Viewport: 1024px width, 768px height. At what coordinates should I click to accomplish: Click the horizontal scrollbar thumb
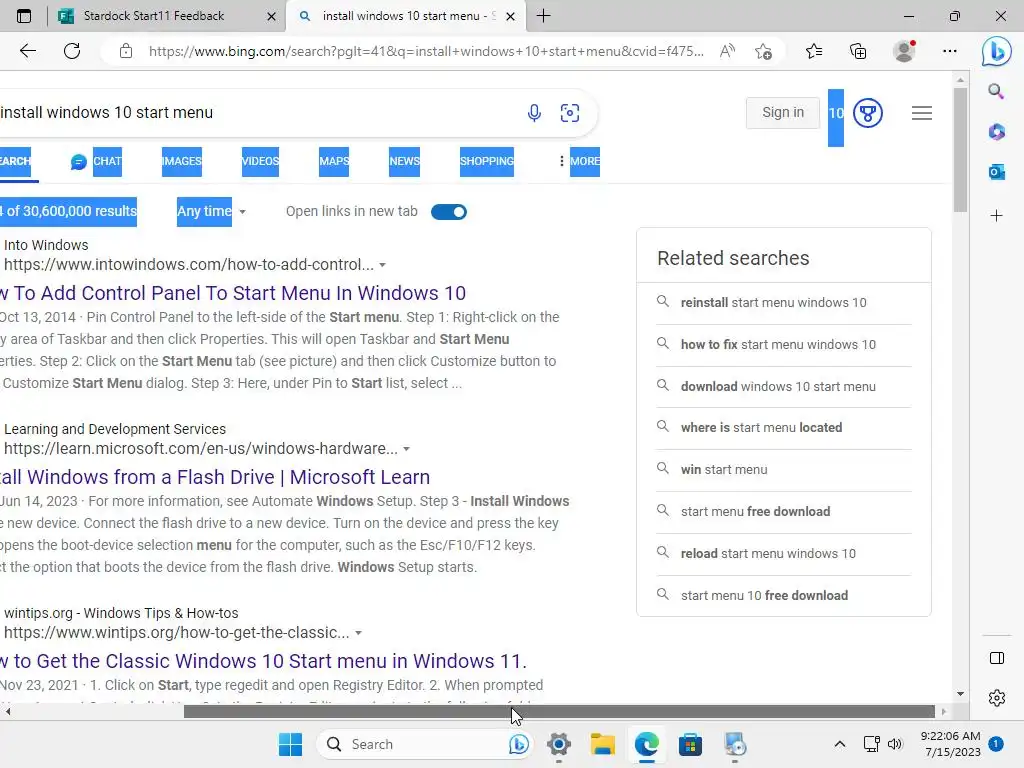pos(559,711)
